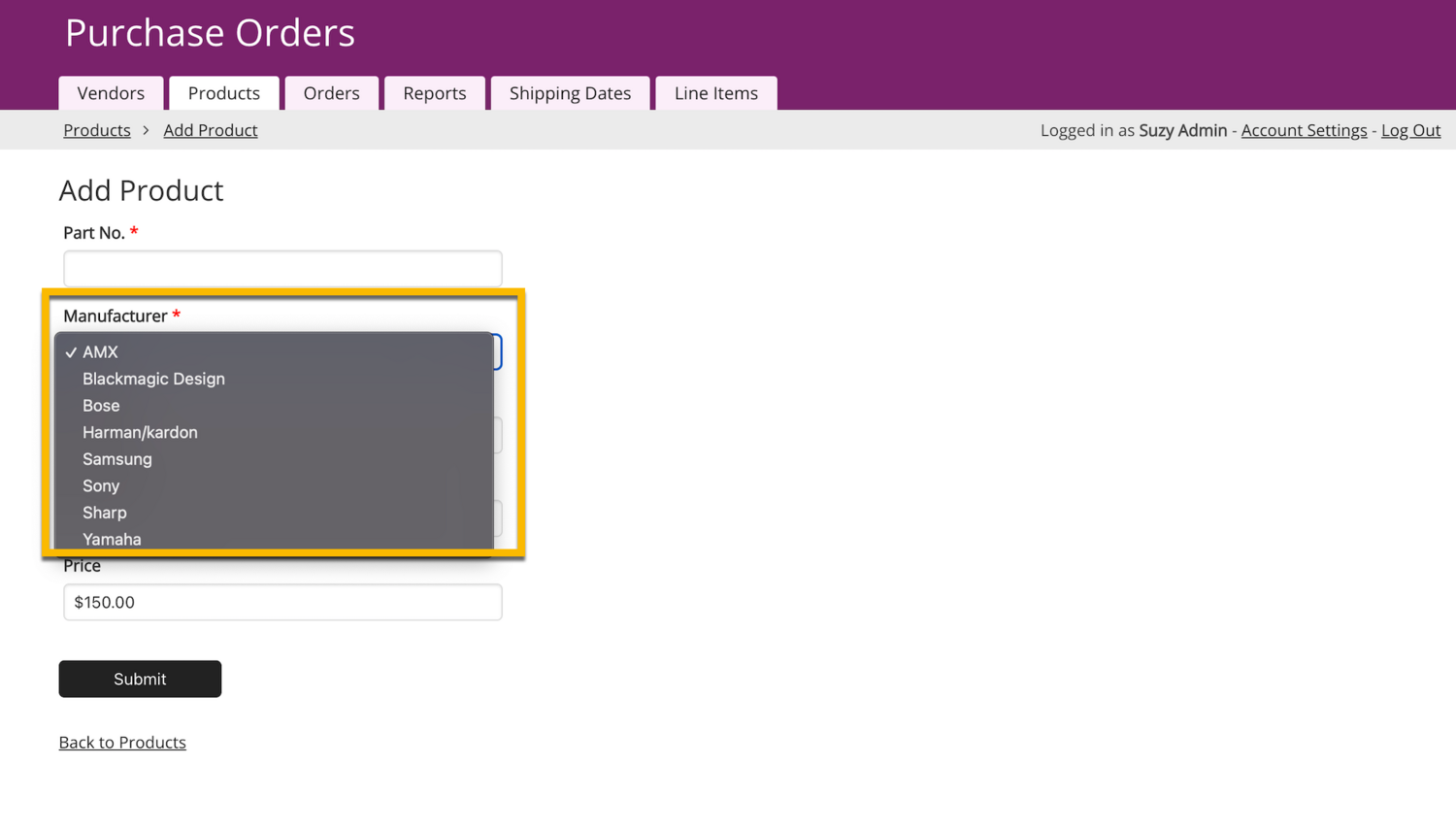1456x831 pixels.
Task: Click the Add Product breadcrumb link
Action: point(210,130)
